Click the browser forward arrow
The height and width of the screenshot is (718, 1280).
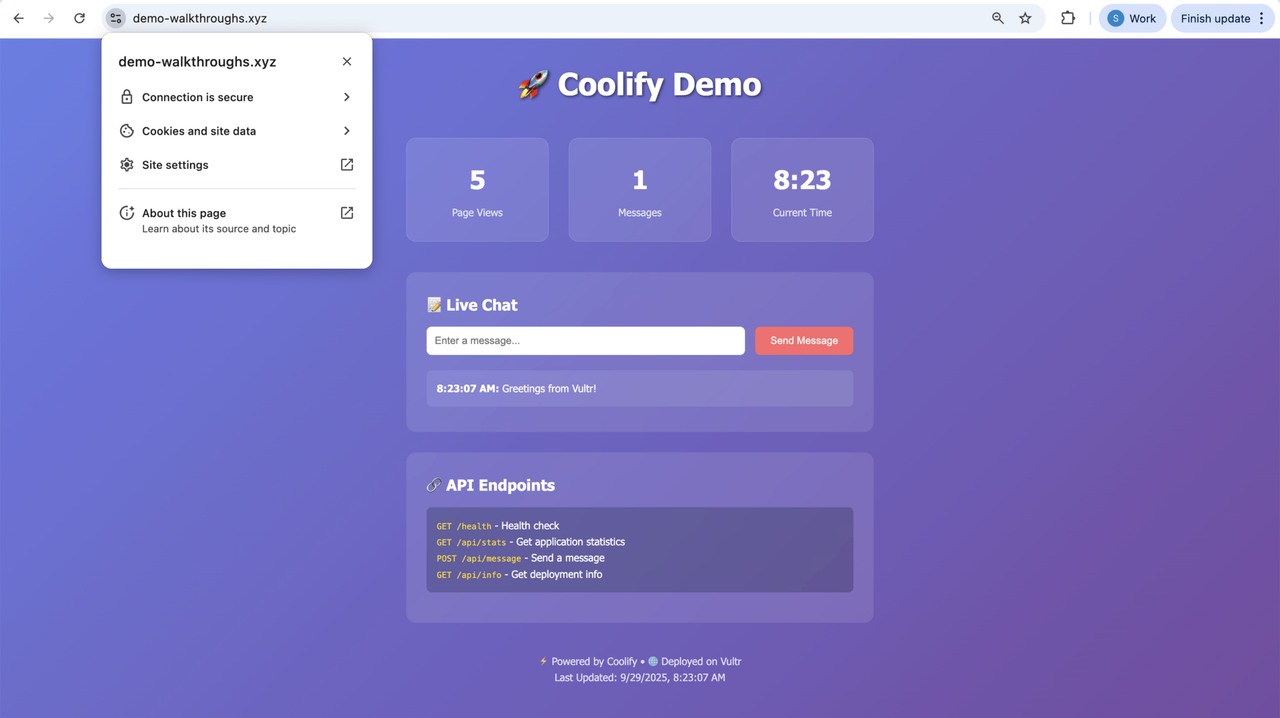pyautogui.click(x=49, y=18)
